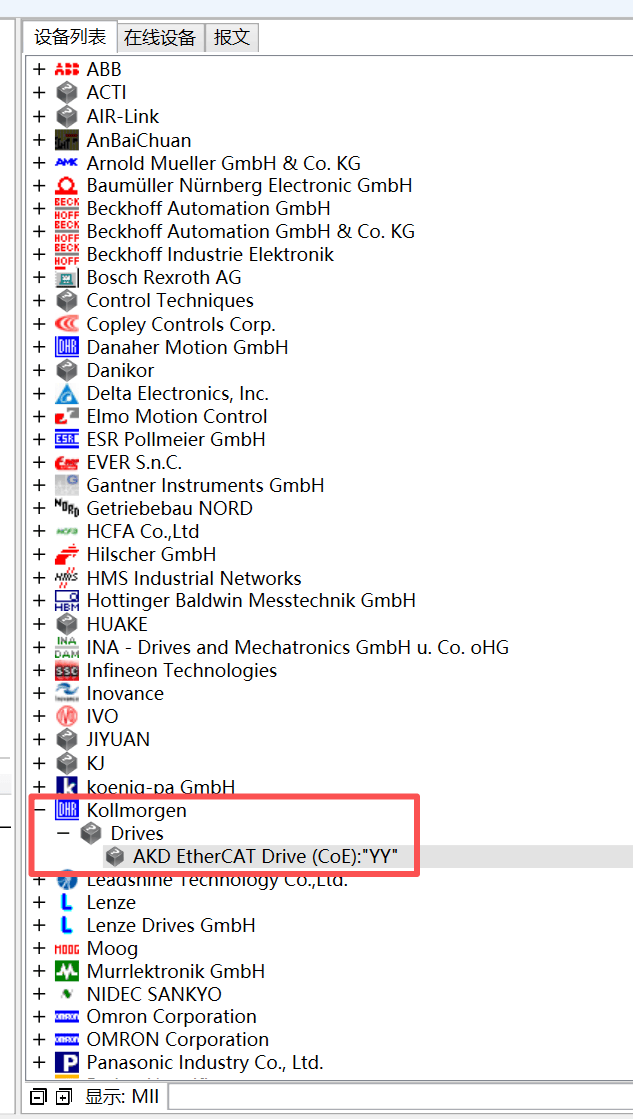Select KJ vendor entry
Image resolution: width=633 pixels, height=1119 pixels.
pos(96,762)
